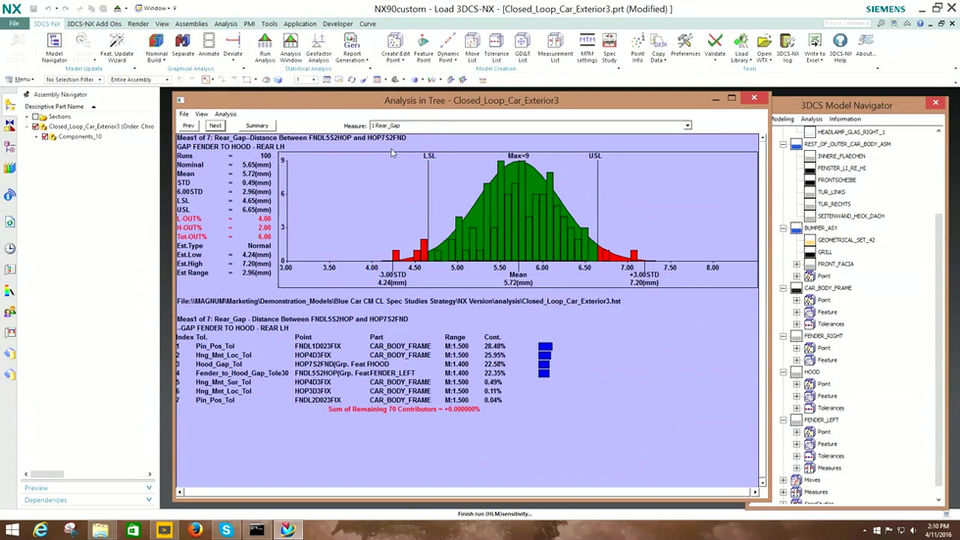Open the 3DCS-NX log
The width and height of the screenshot is (960, 540).
point(787,48)
